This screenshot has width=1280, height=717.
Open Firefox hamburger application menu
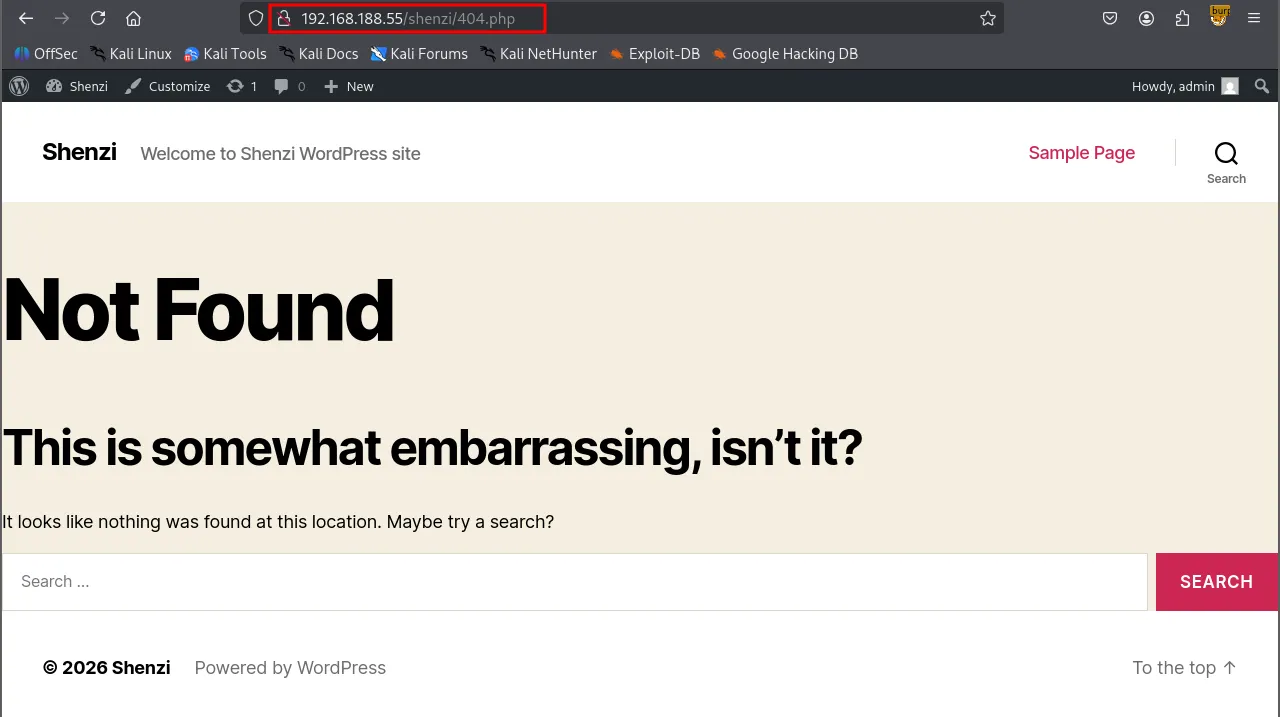(1254, 18)
